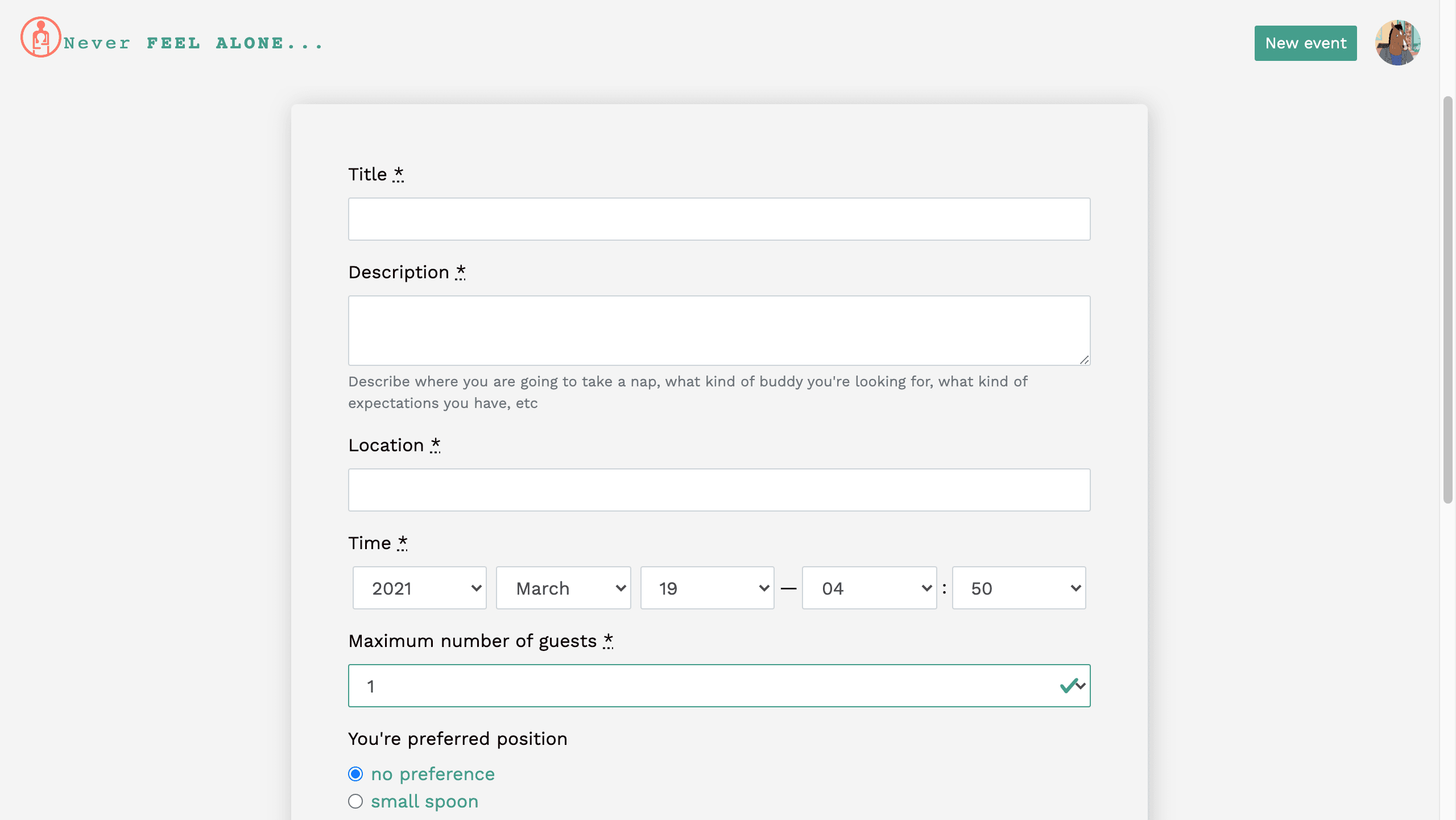Click the 'no preference' label text

[433, 774]
